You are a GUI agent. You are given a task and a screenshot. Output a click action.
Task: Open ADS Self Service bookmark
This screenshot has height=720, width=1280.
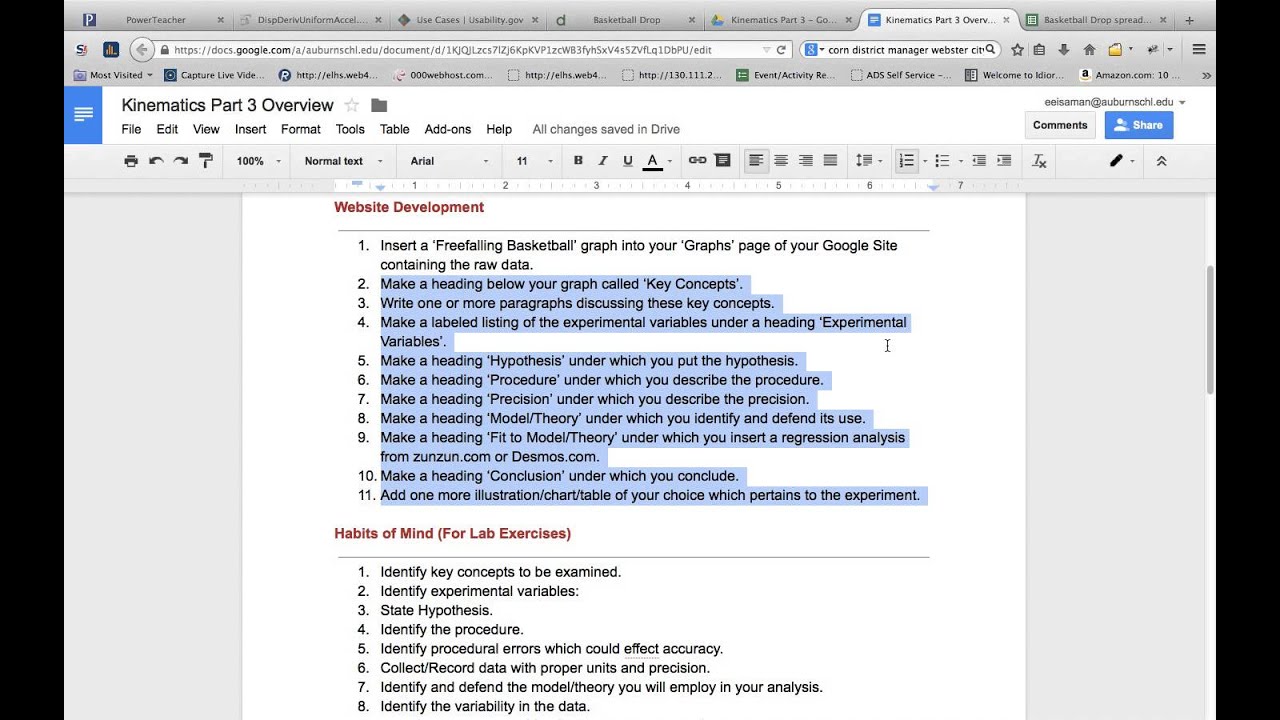point(901,75)
